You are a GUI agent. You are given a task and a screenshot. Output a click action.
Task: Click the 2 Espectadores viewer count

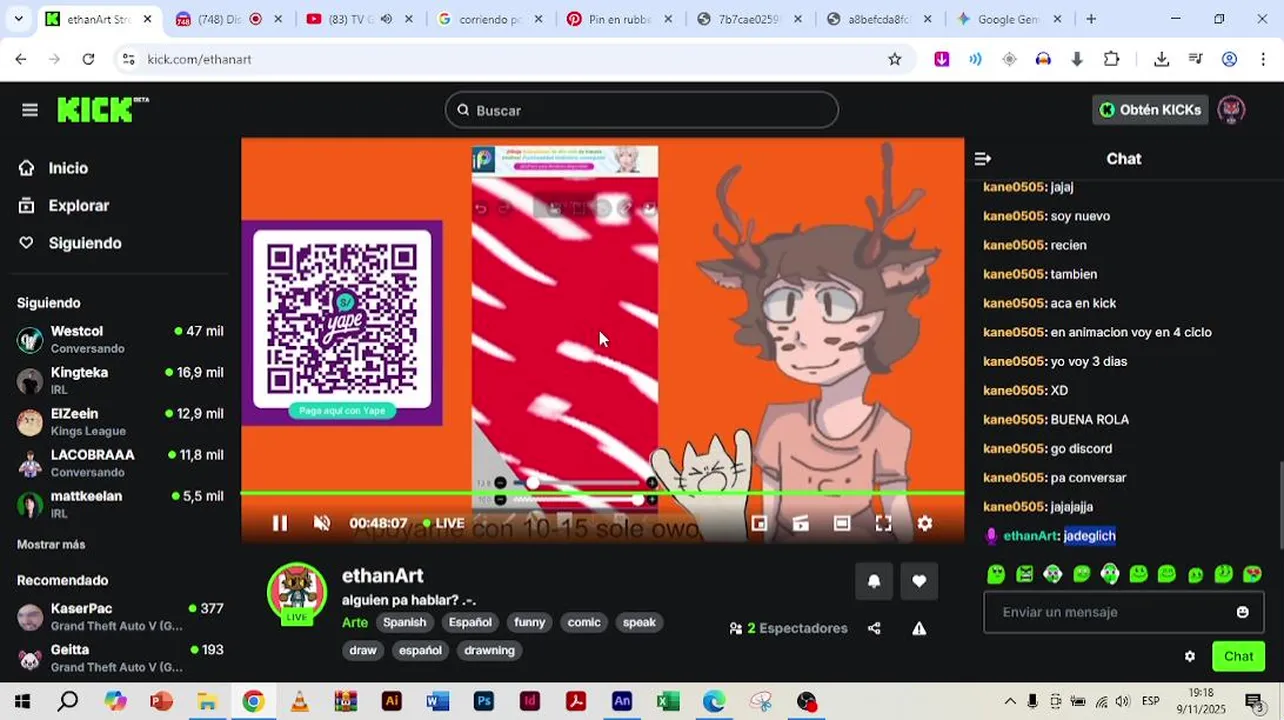coord(789,628)
